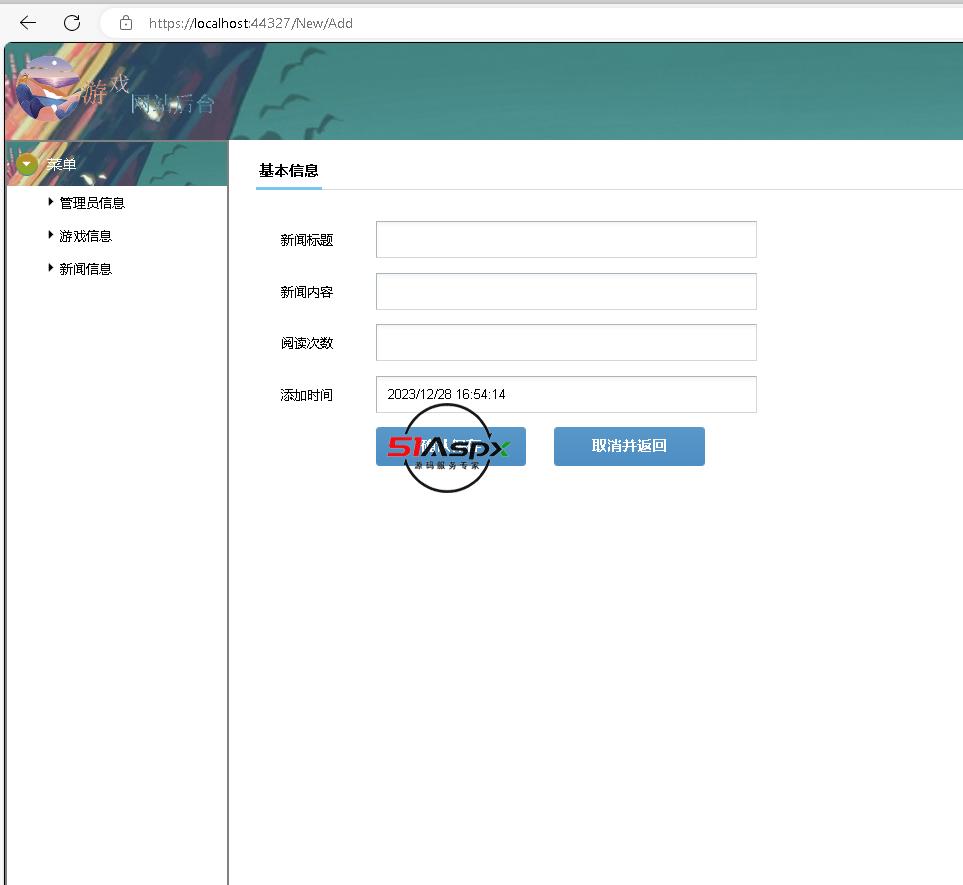Click the 添加时间 label text
The image size is (963, 885).
pyautogui.click(x=306, y=395)
